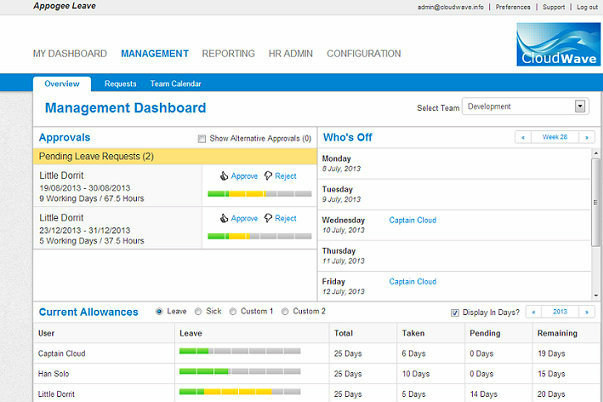Click admin@cloudwave.info account link
Viewport: 603px width, 402px height.
pyautogui.click(x=451, y=7)
